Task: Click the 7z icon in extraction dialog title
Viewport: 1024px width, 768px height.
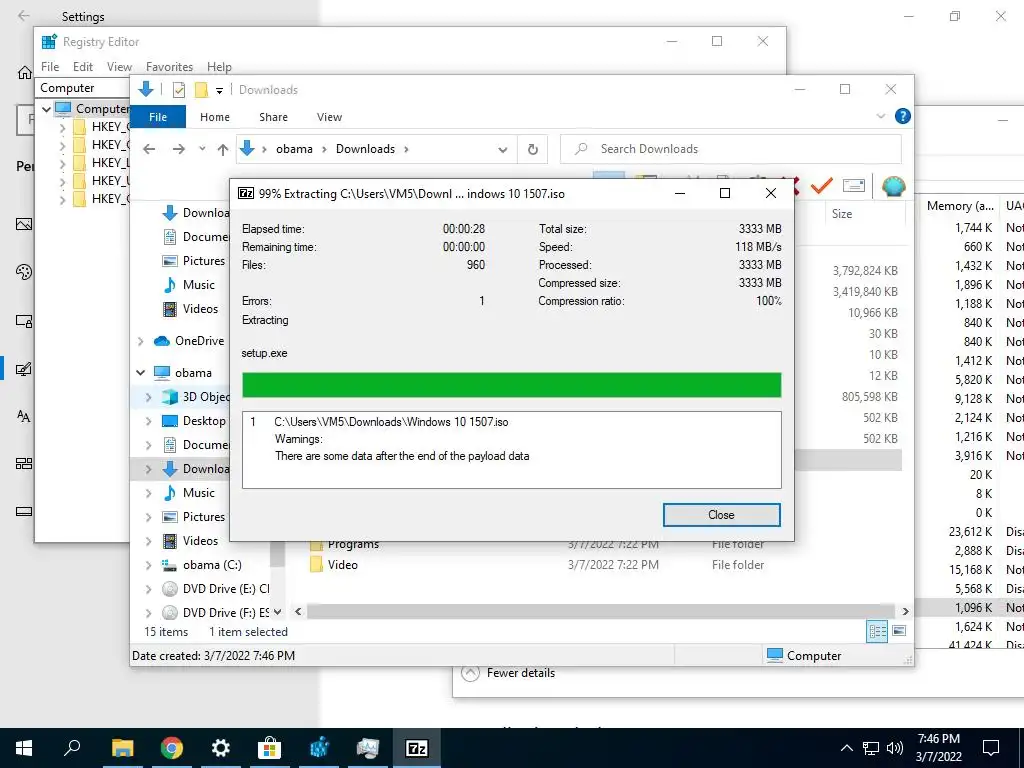Action: pyautogui.click(x=246, y=193)
